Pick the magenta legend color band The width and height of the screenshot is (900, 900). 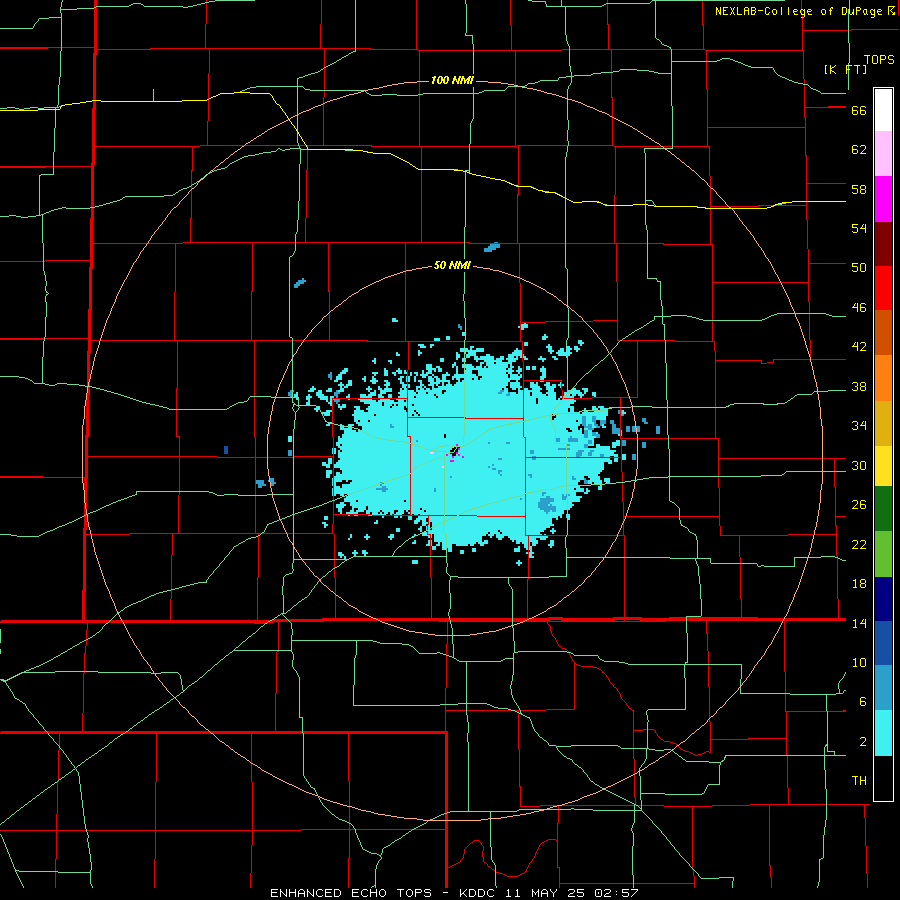883,199
